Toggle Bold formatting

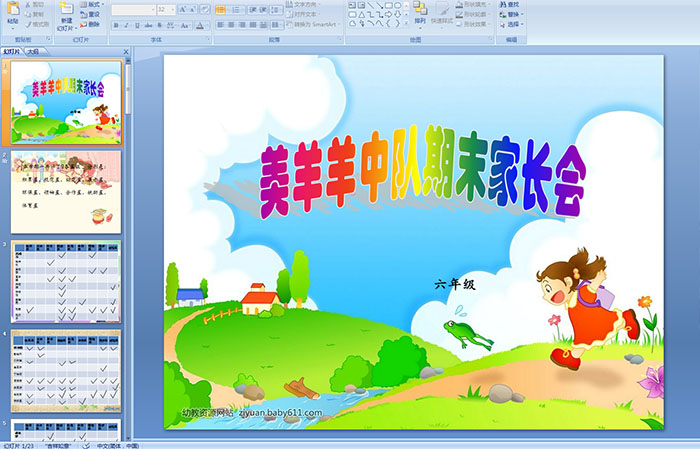click(116, 25)
